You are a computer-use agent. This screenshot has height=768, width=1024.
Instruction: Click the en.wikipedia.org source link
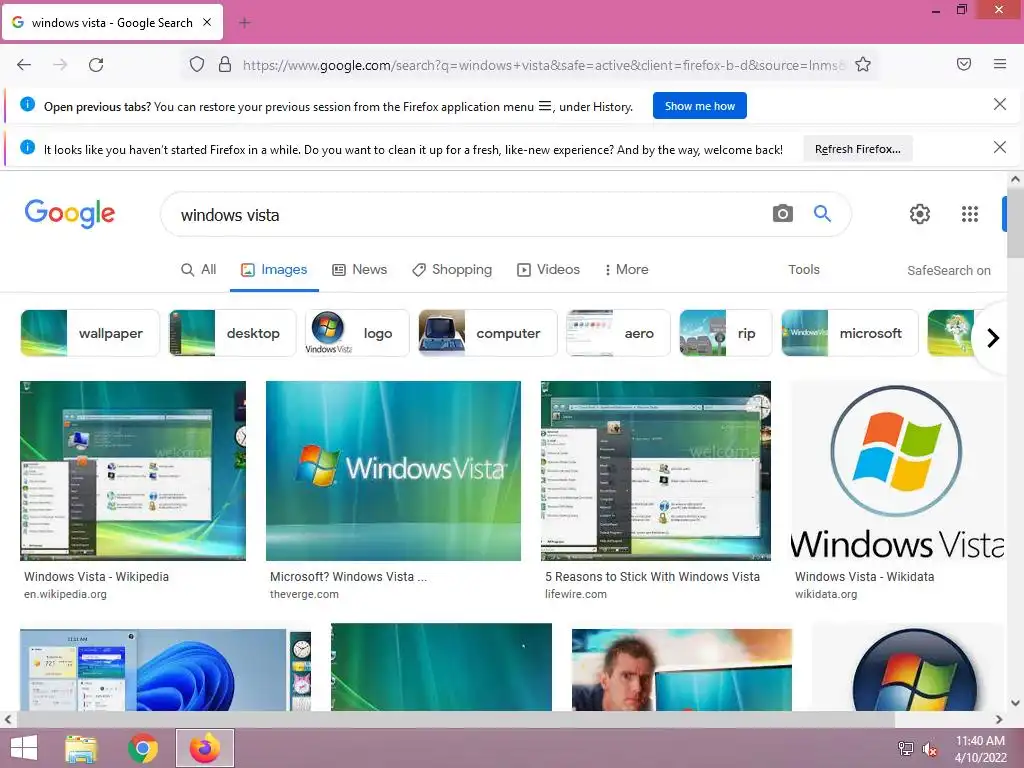coord(65,594)
